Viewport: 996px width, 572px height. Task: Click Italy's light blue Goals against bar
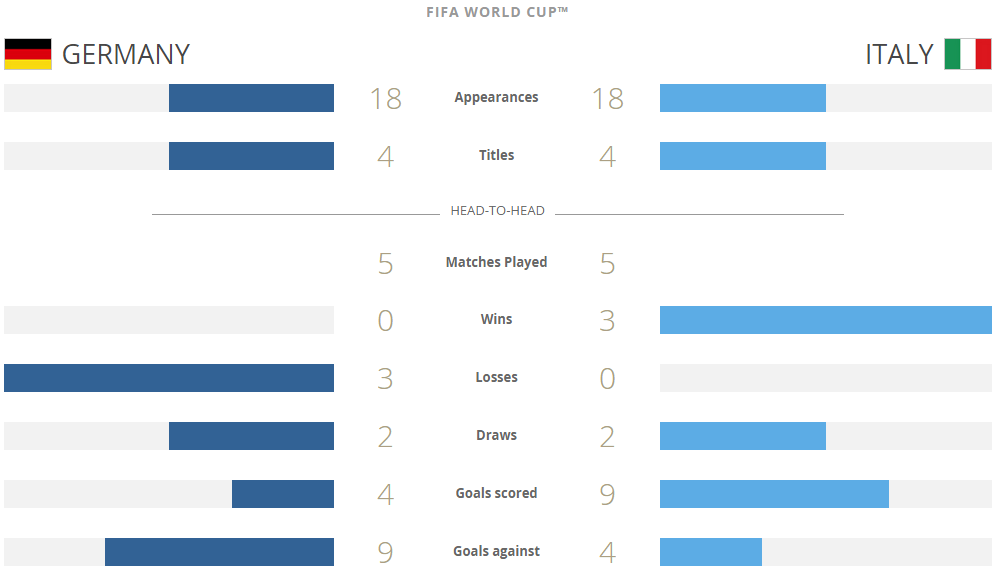click(x=711, y=552)
